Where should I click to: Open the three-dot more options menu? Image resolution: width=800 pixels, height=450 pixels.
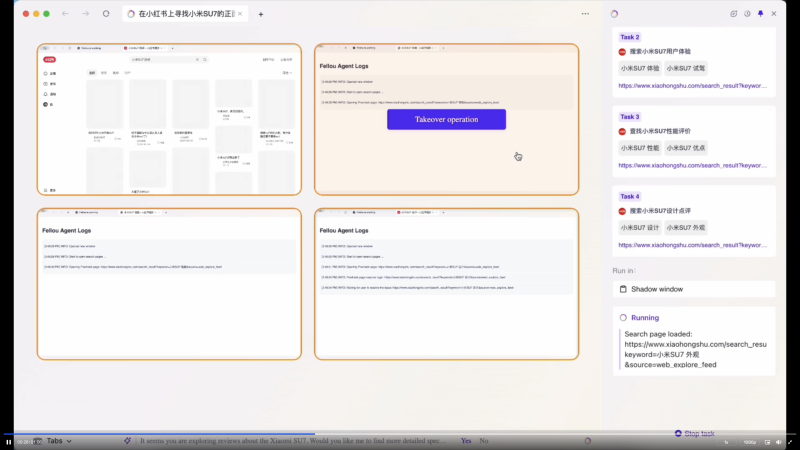point(585,14)
